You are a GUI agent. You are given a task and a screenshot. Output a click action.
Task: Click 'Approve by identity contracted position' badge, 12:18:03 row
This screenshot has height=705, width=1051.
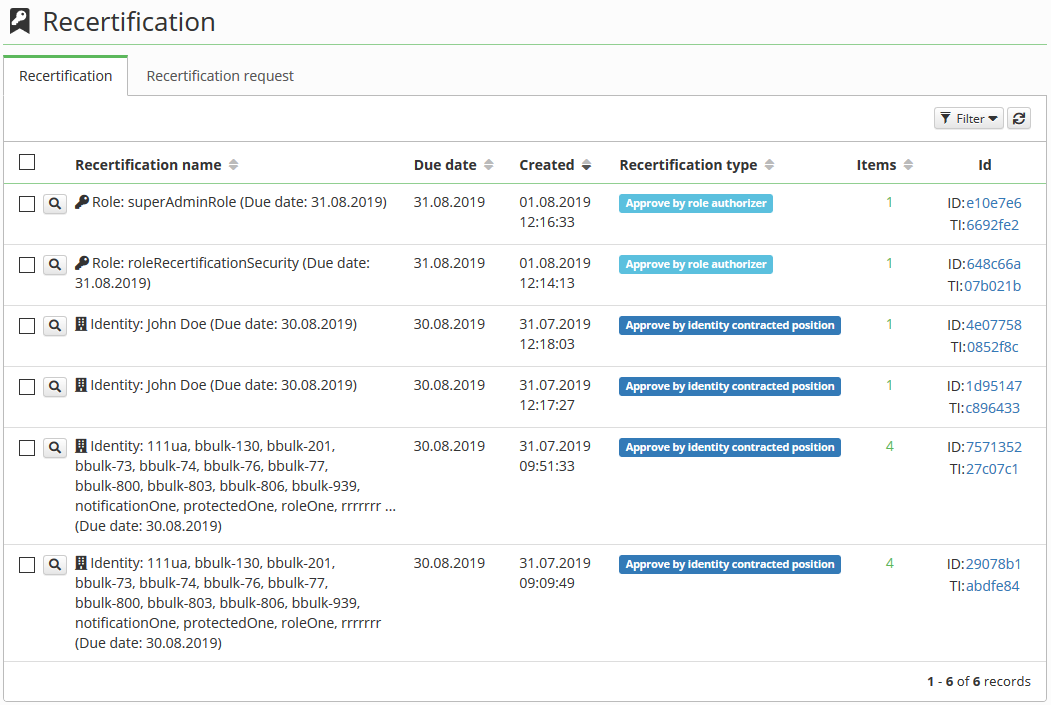(730, 326)
